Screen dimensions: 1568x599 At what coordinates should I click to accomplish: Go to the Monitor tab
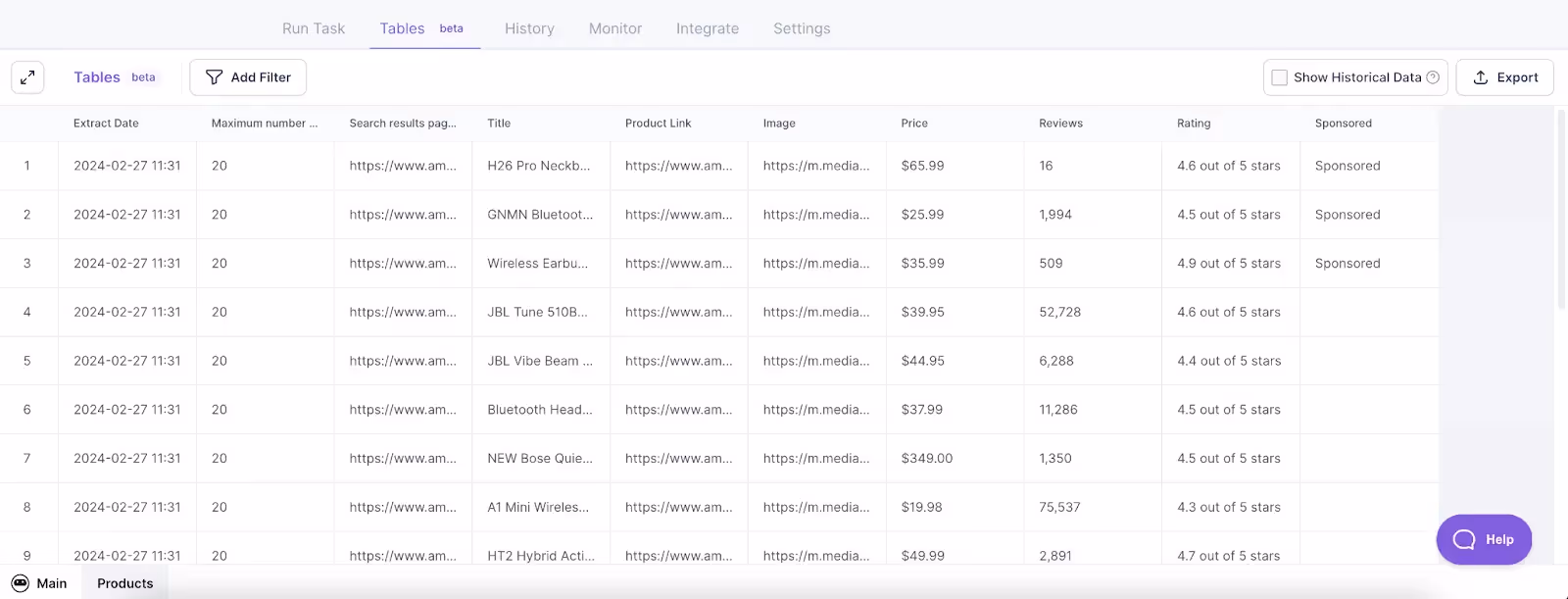coord(615,28)
